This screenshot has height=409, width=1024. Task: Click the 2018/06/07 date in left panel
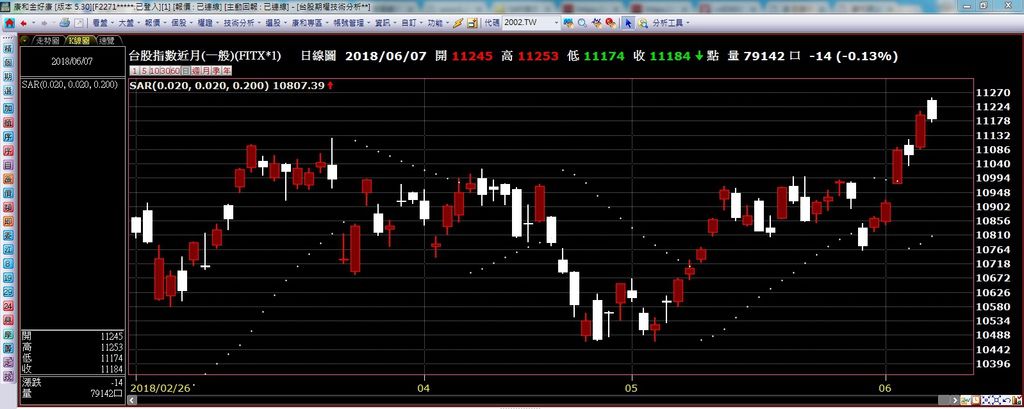72,60
